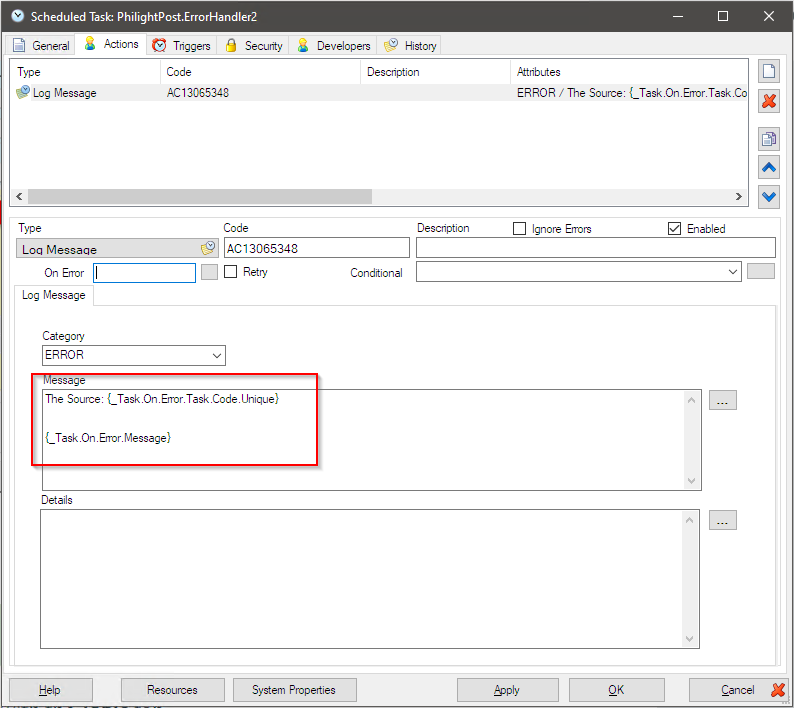Switch to the Triggers tab
Viewport: 794px width, 708px height.
(182, 46)
